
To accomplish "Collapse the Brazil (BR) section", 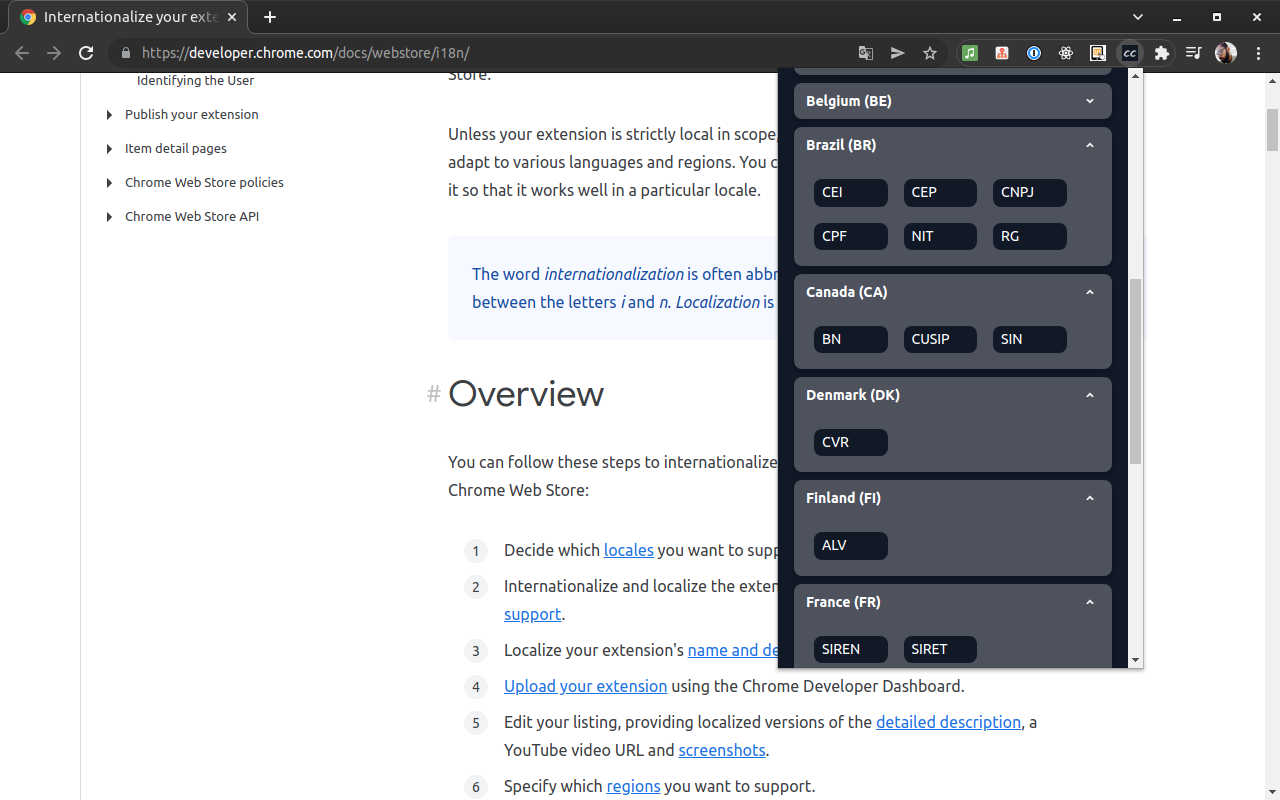I will pos(1090,145).
